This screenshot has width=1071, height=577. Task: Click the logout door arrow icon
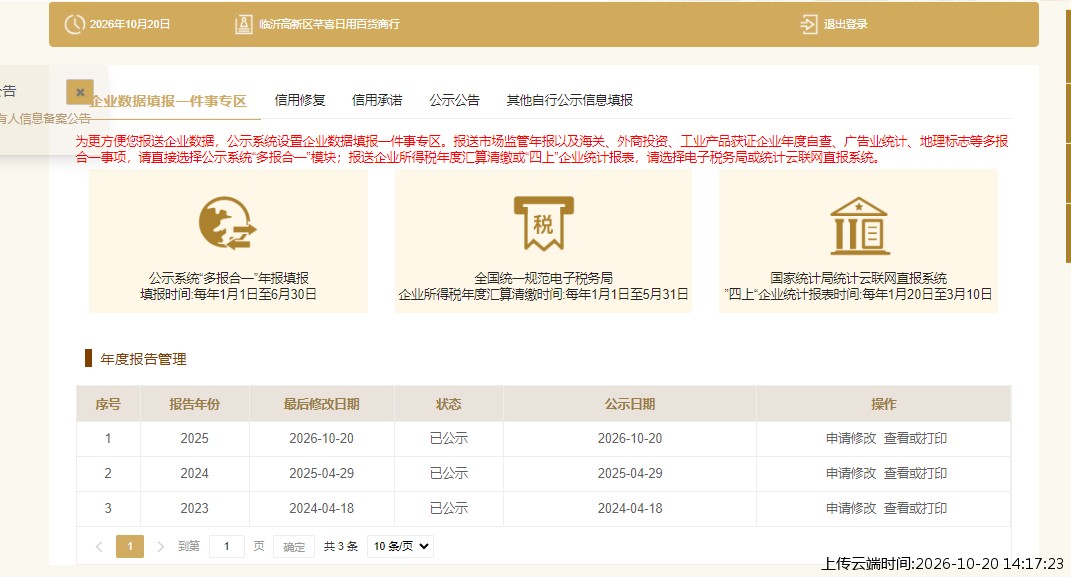(x=809, y=25)
